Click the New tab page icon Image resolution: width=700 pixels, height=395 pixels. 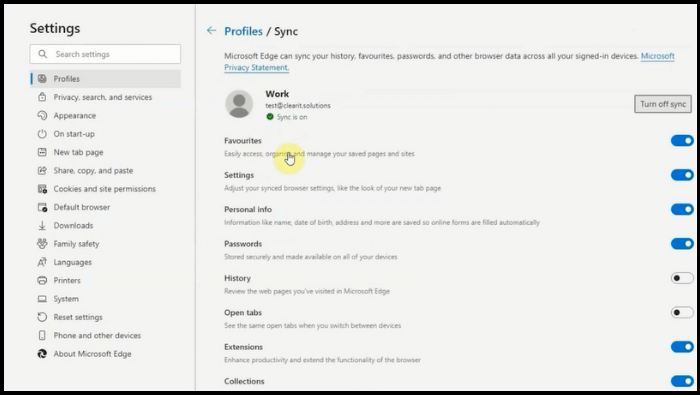42,152
